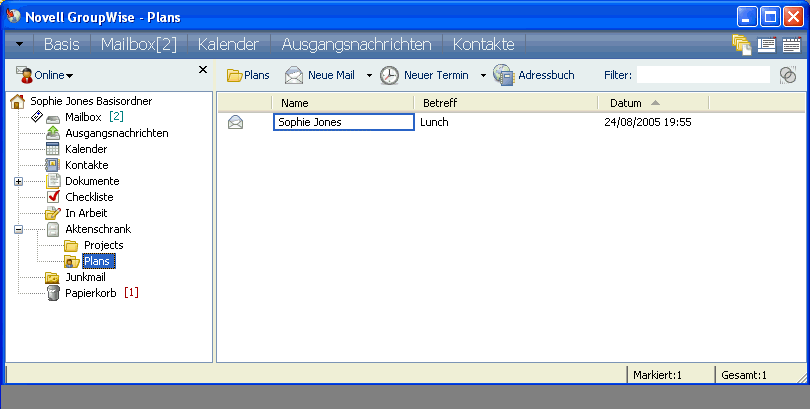Switch to the Basis tab
This screenshot has width=810, height=409.
pos(61,44)
